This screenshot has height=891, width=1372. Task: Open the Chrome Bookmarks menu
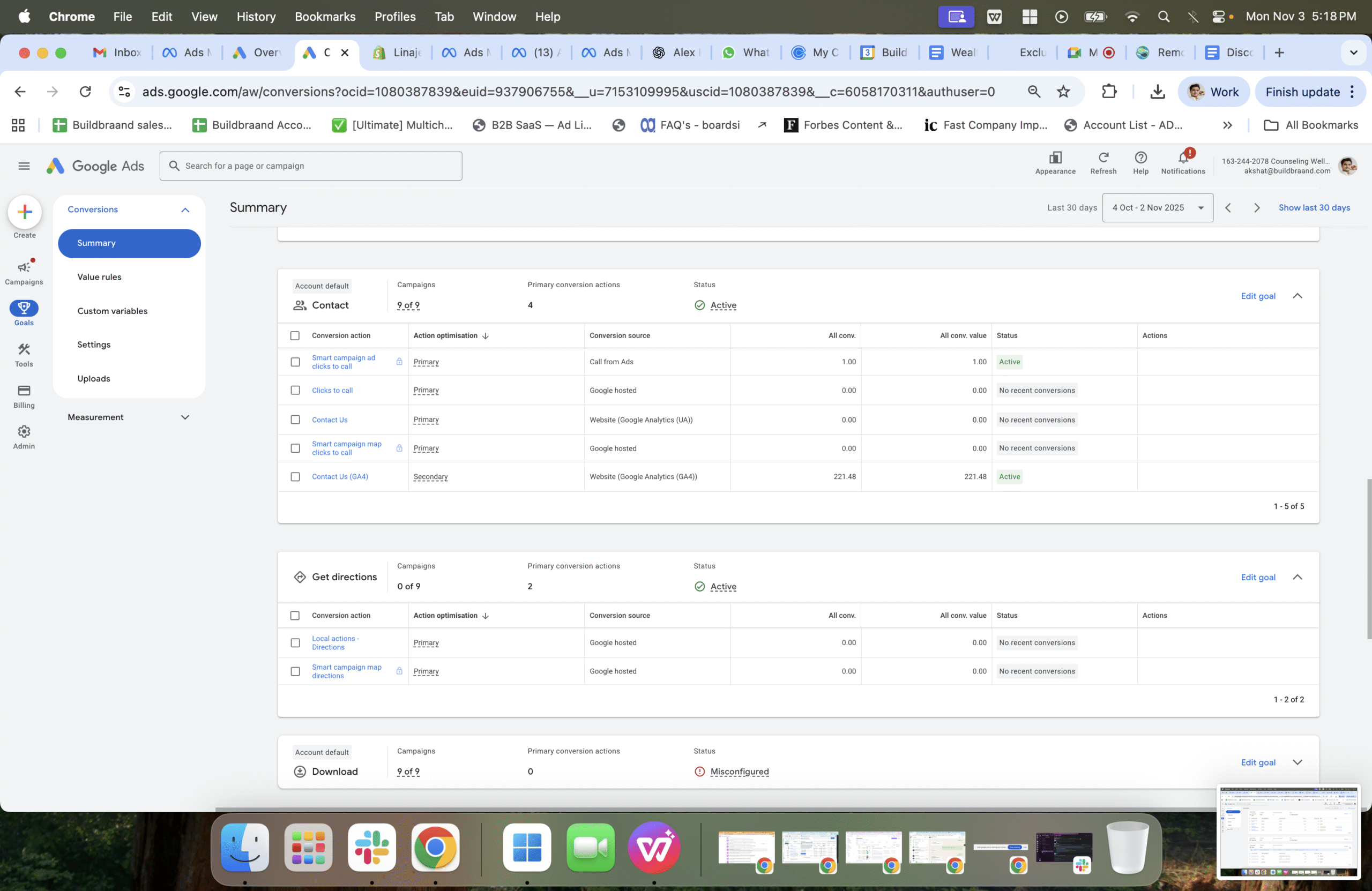click(x=325, y=17)
